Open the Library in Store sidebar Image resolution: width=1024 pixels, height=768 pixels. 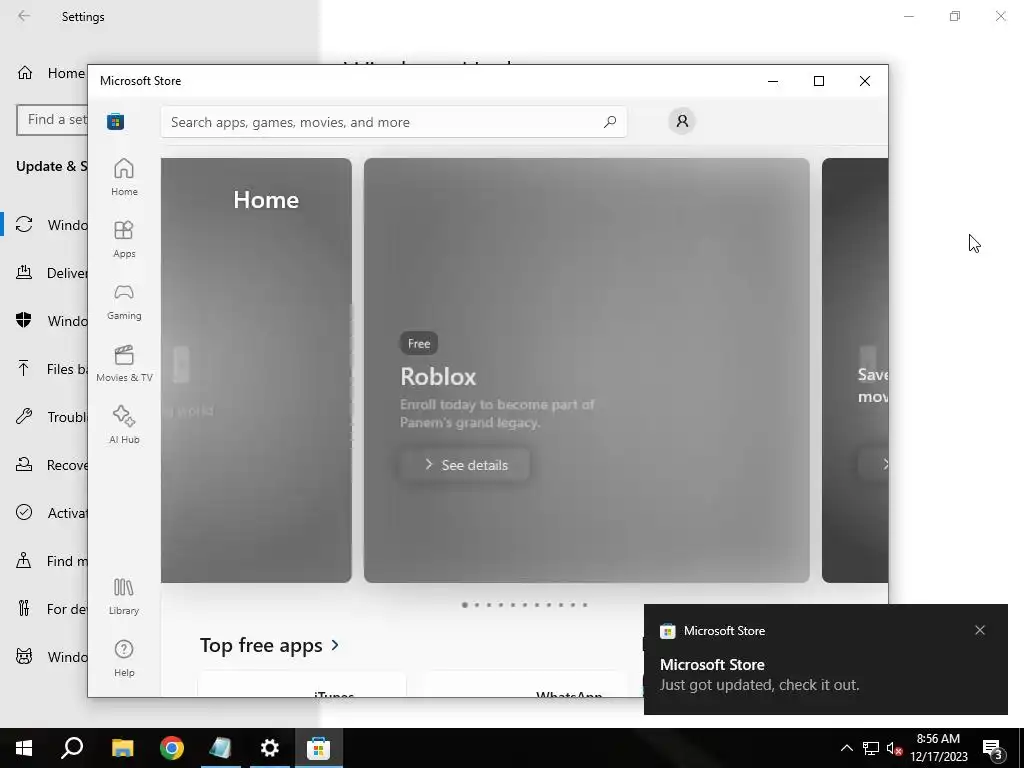124,596
